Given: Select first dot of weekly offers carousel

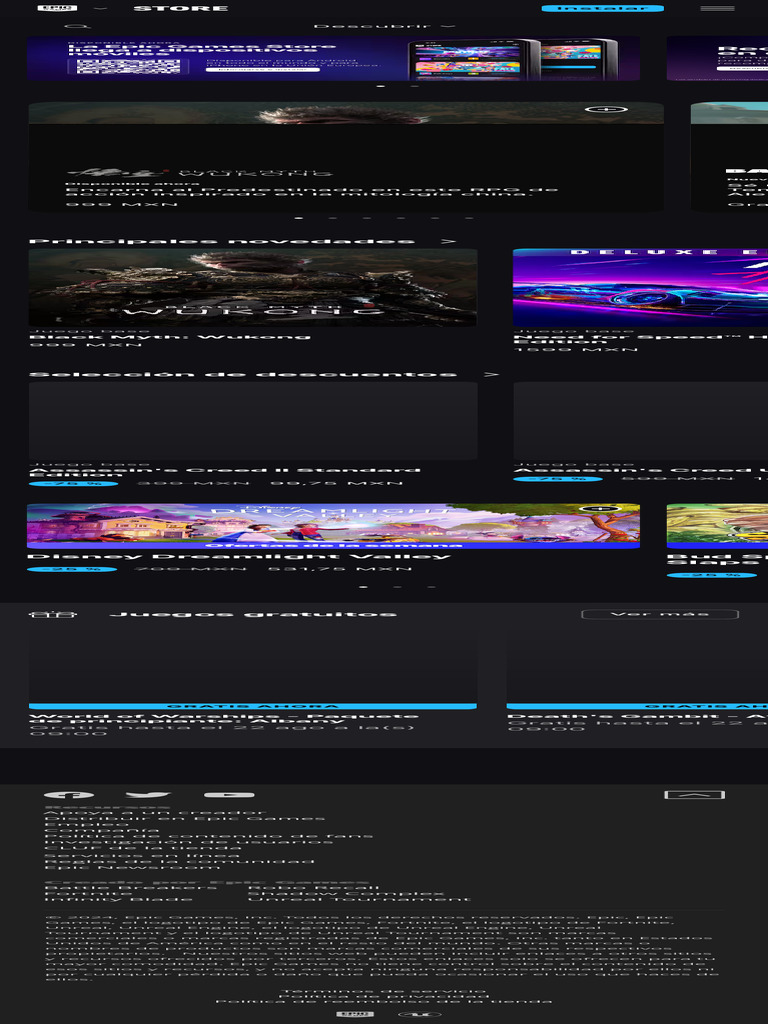Looking at the screenshot, I should coord(364,587).
